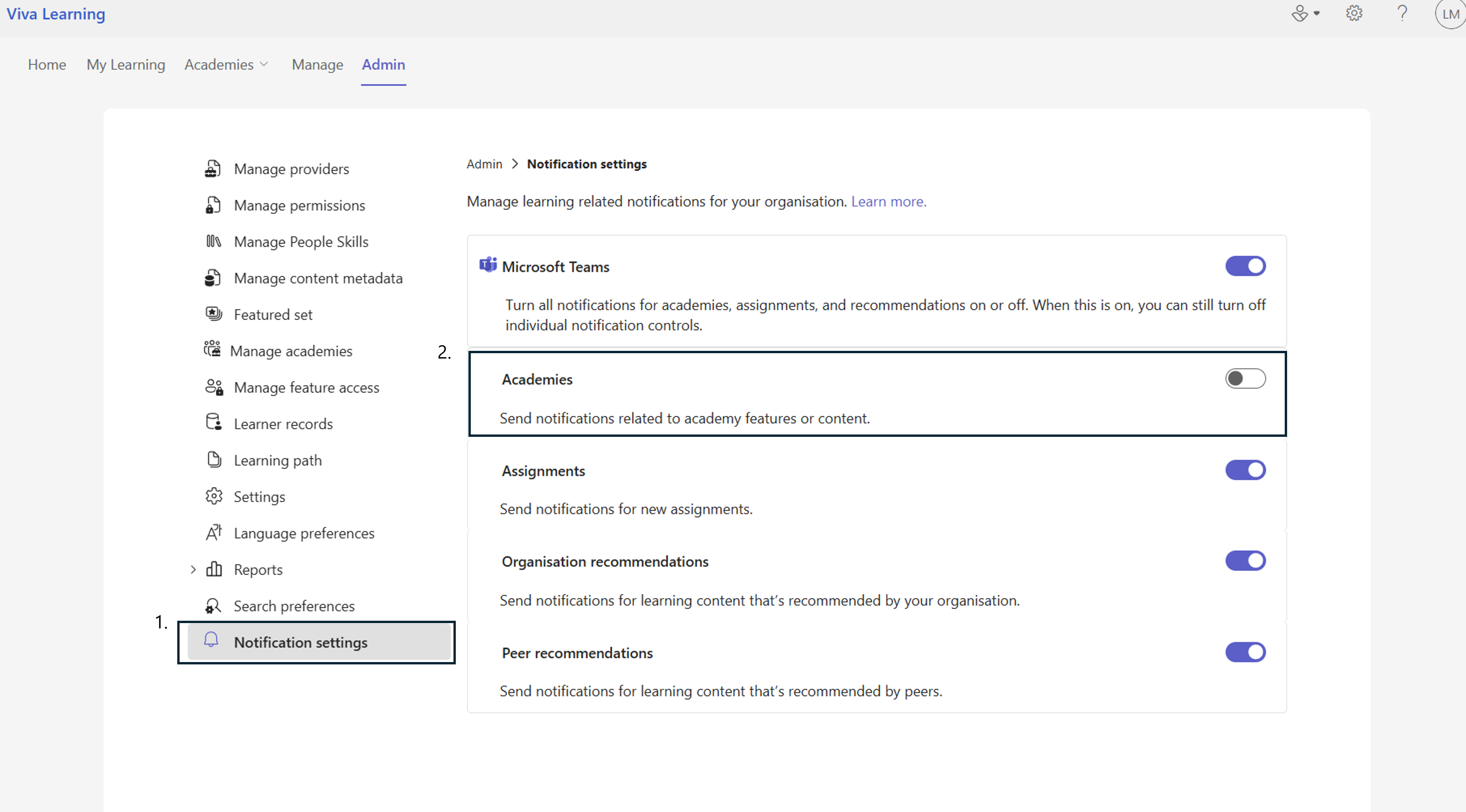This screenshot has height=812, width=1466.
Task: Expand the Reports section in the sidebar
Action: tap(193, 569)
